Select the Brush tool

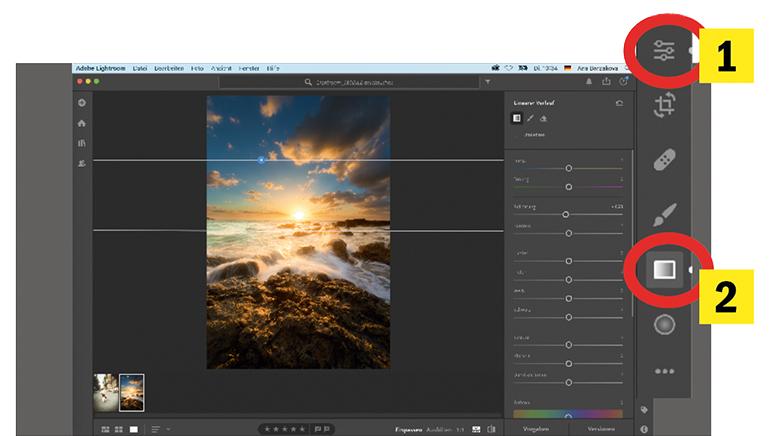(664, 215)
